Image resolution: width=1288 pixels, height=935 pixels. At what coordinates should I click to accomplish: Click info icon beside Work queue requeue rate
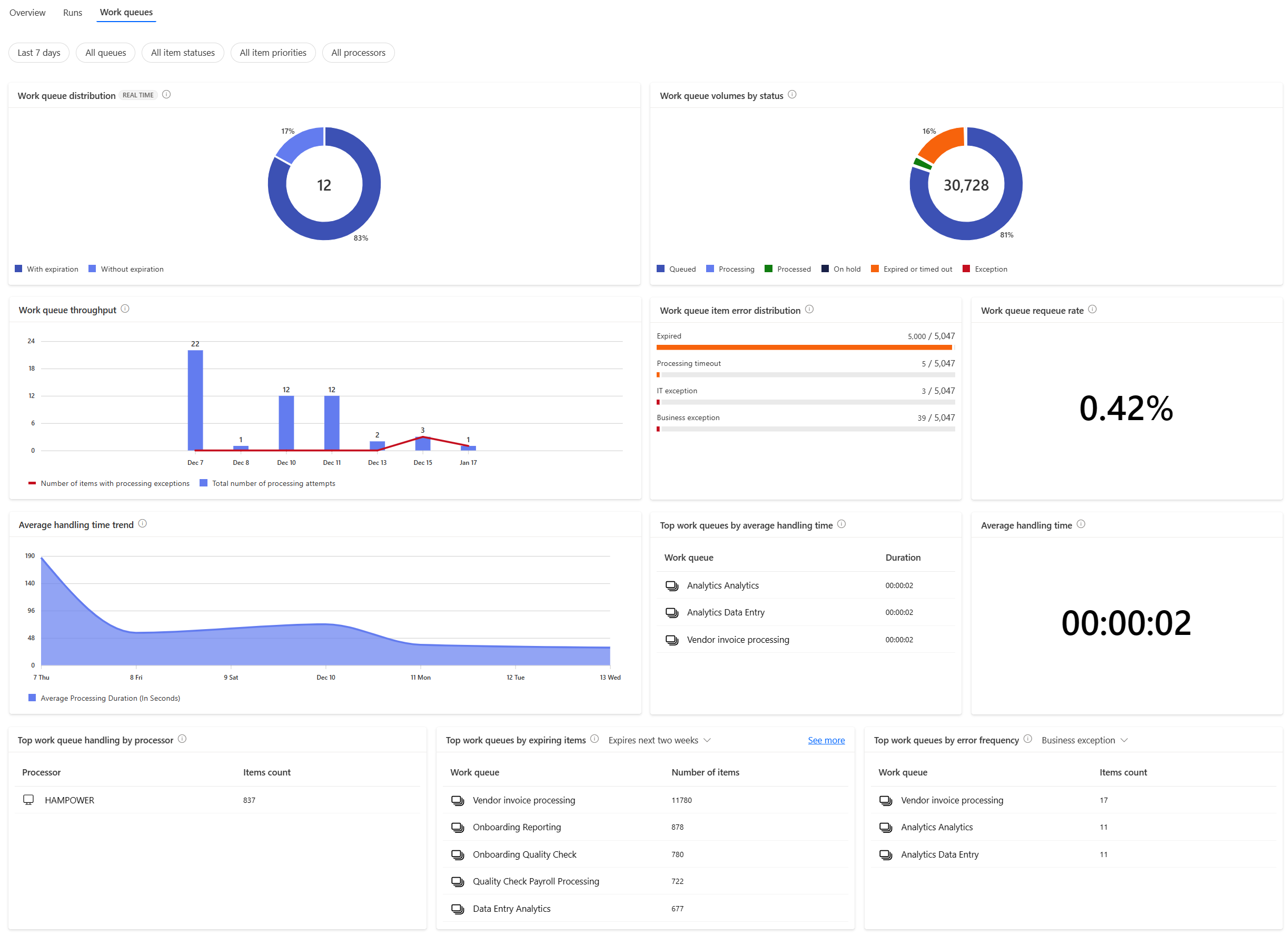pos(1092,310)
